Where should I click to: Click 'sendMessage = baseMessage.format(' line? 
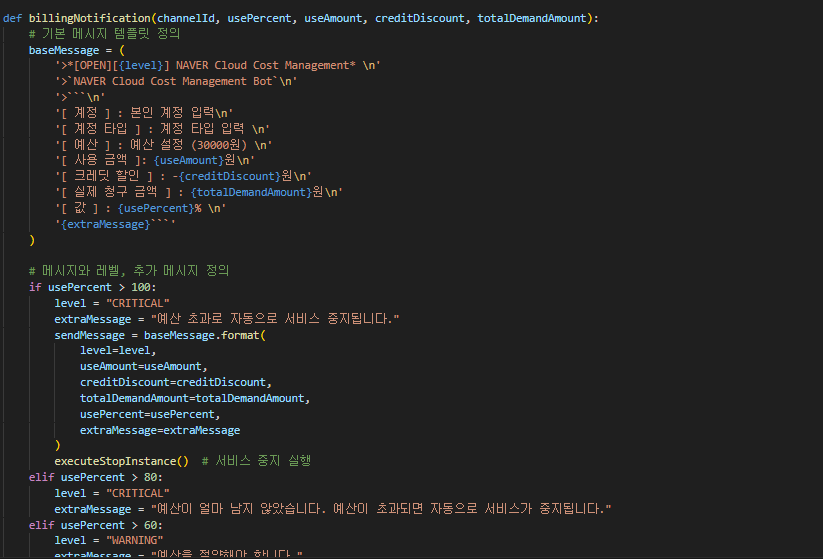[x=160, y=335]
